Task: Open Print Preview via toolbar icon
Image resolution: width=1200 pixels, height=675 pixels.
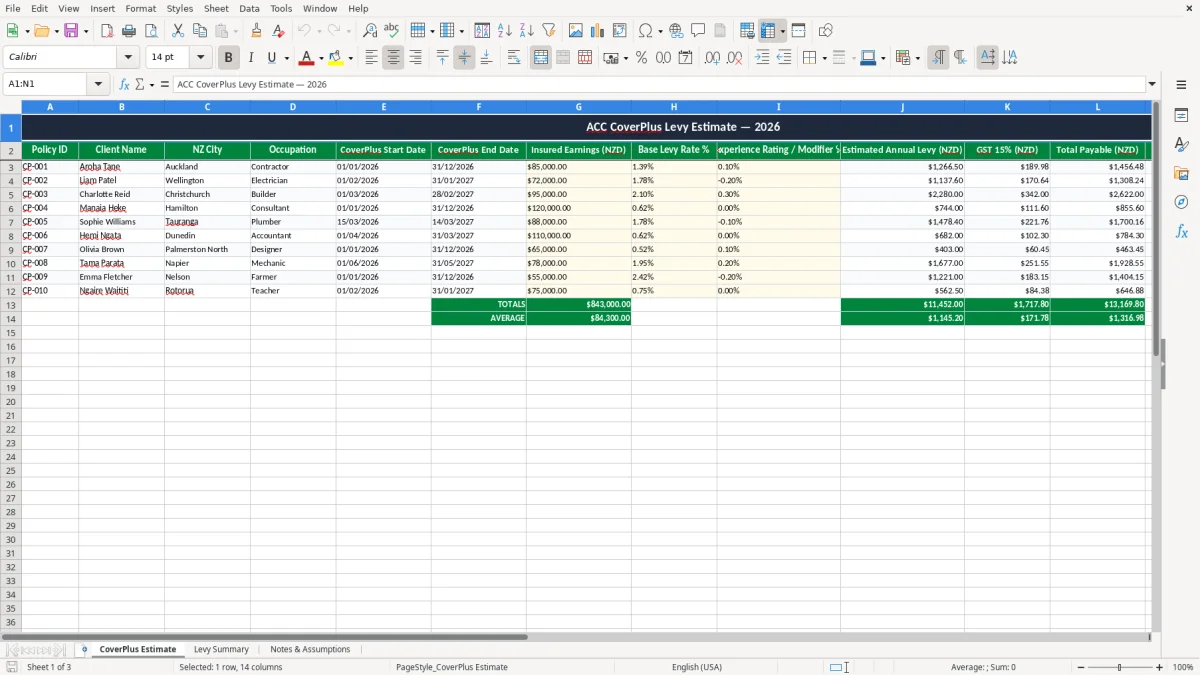Action: point(150,31)
